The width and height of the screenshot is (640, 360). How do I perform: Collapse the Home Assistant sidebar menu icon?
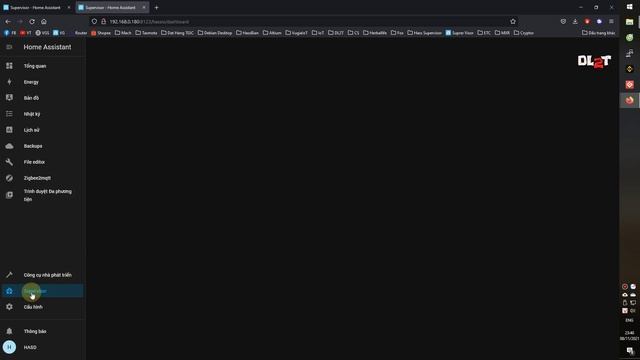(x=9, y=47)
